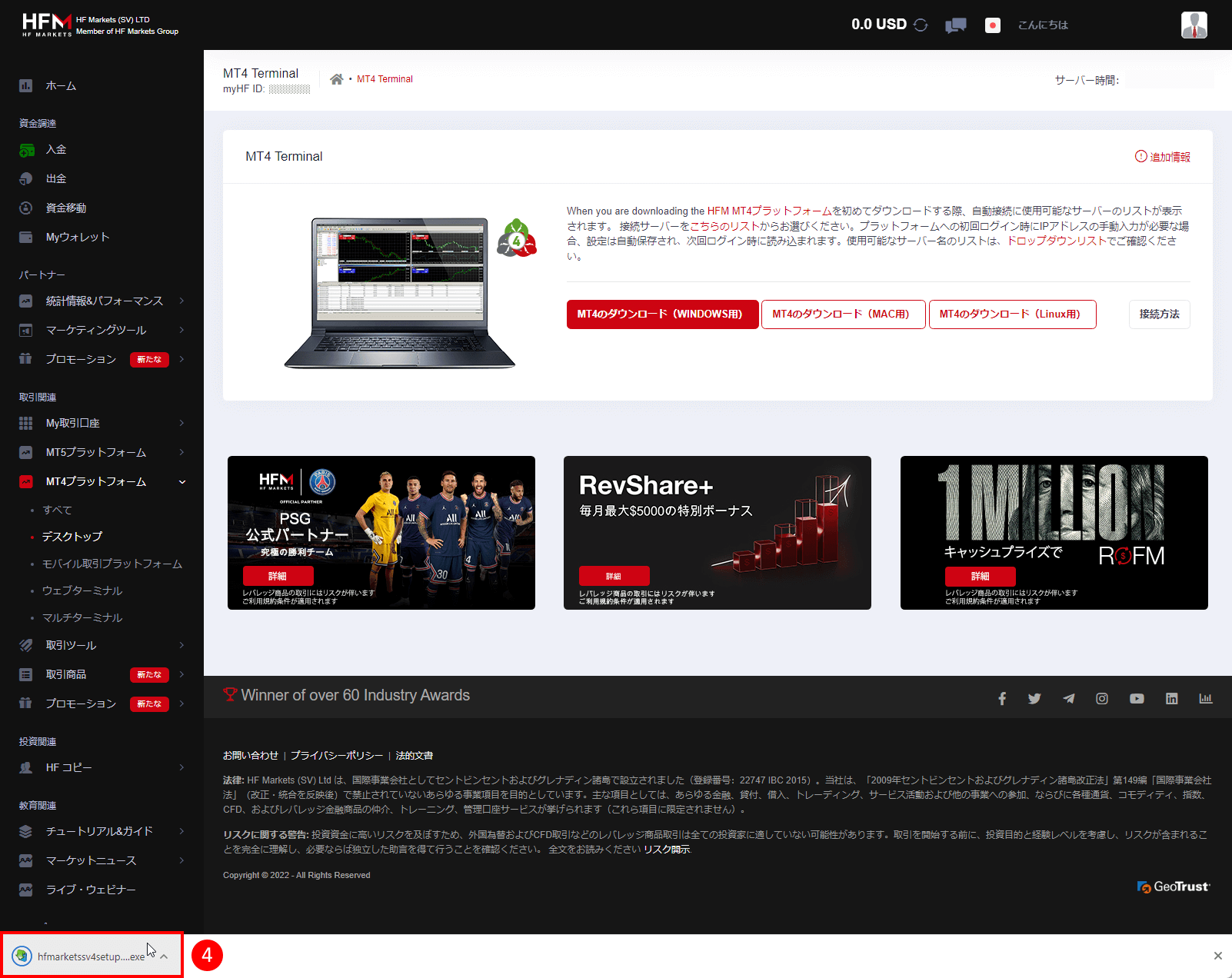Click the MT4のダウンロード（WINDOWS用）button
Screen dimensions: 1232x978
pyautogui.click(x=662, y=314)
